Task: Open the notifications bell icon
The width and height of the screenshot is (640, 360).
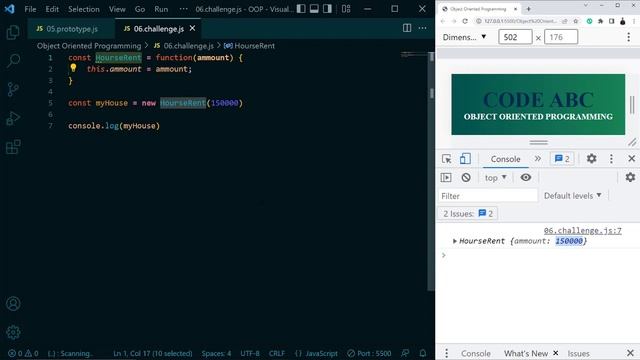Action: pyautogui.click(x=423, y=353)
